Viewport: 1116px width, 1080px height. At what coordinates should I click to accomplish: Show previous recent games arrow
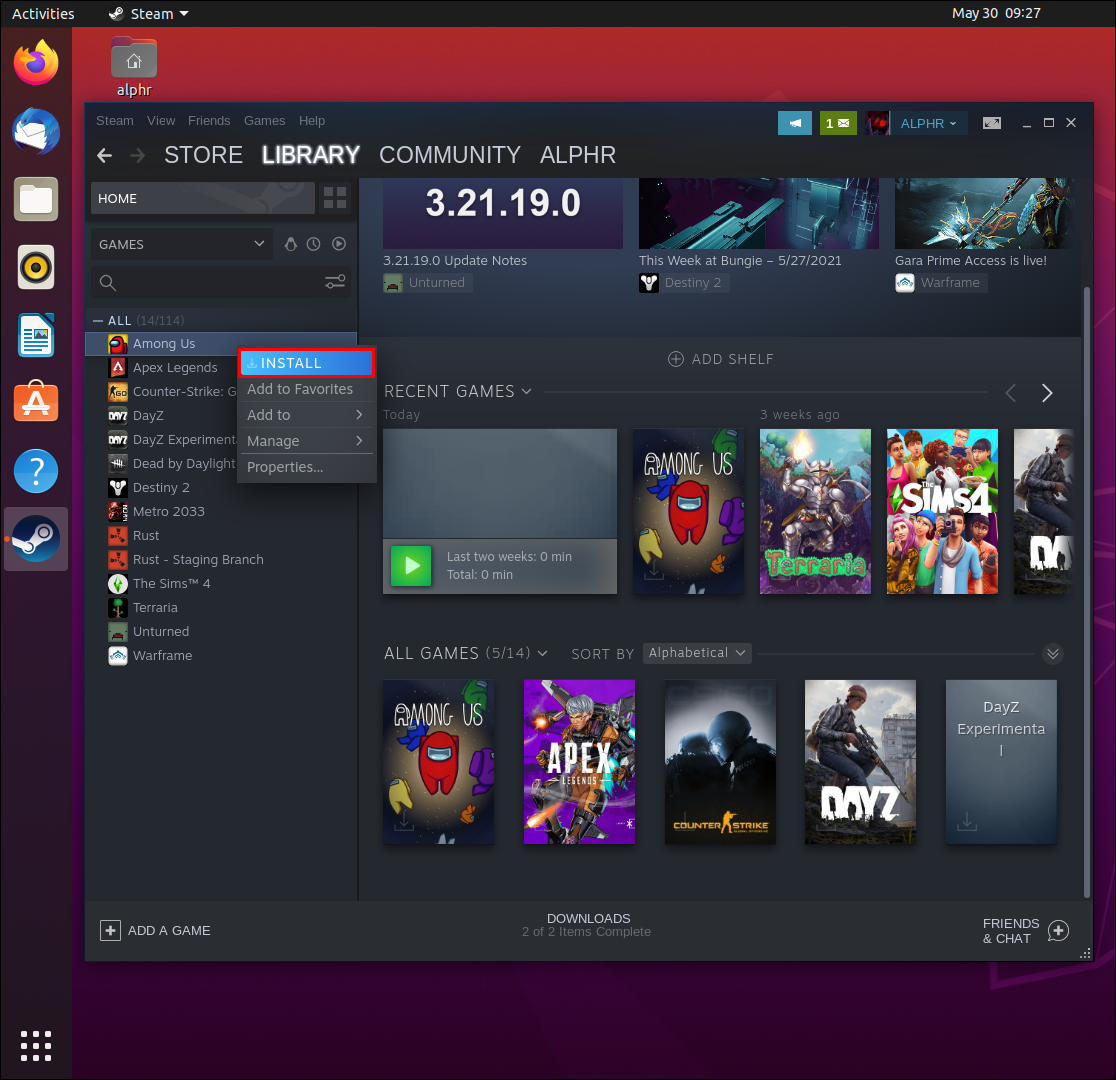tap(1010, 393)
